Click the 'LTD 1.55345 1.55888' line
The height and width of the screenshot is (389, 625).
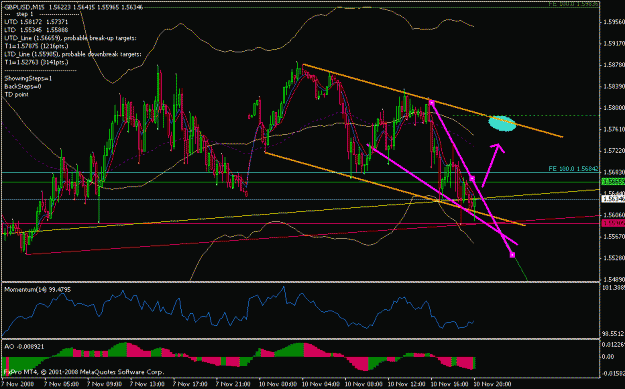click(x=36, y=30)
